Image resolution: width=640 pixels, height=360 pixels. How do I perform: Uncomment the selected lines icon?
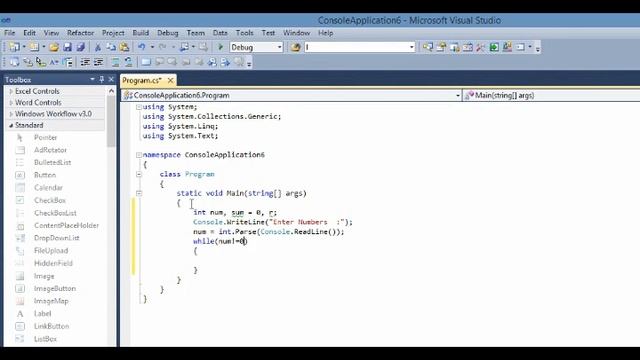(128, 62)
